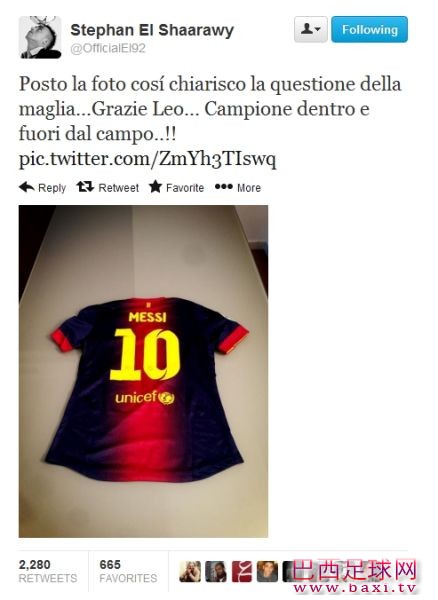Open the More options ellipsis

point(223,187)
